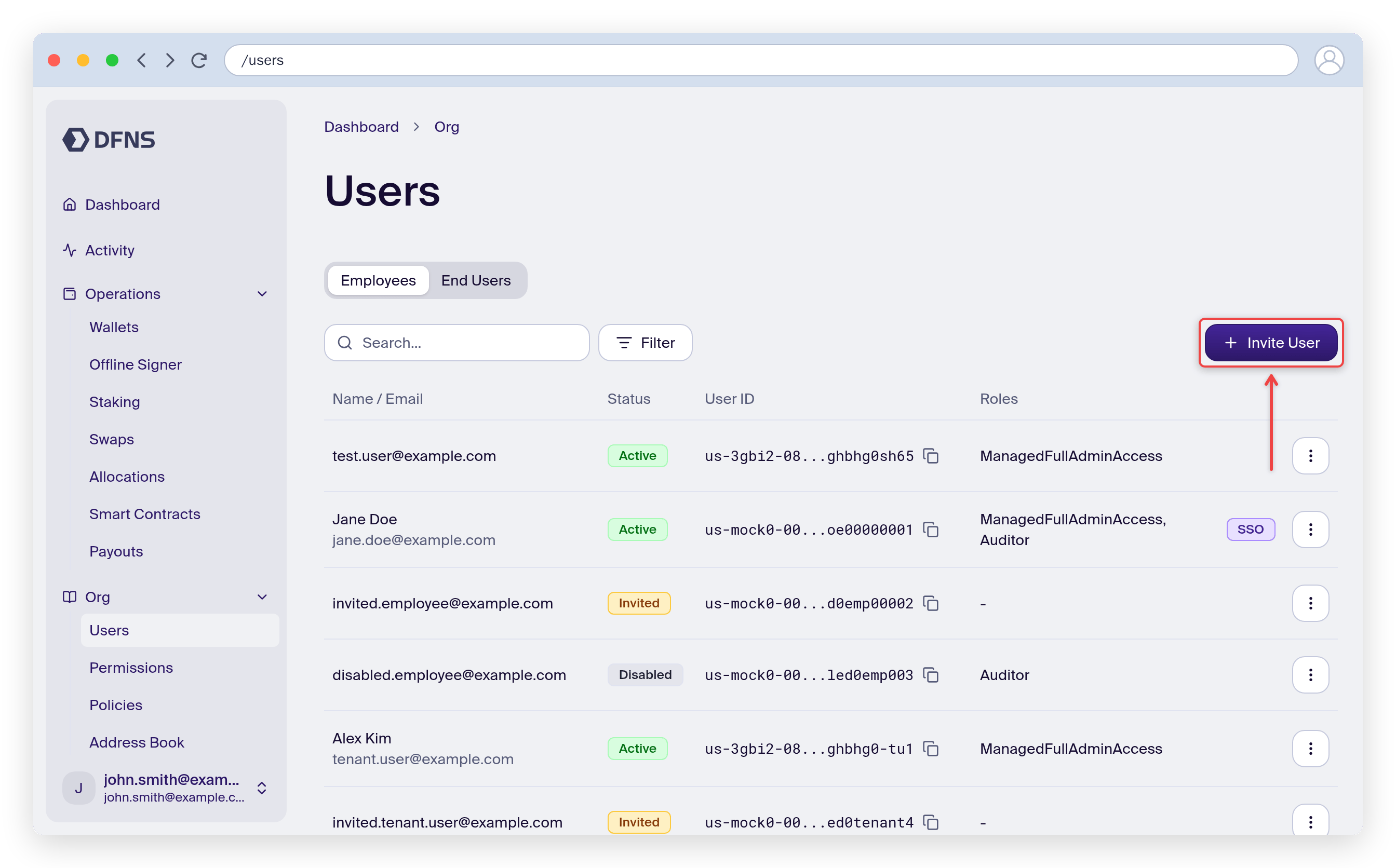Screen dimensions: 1396x868
Task: Click the Invite User button
Action: [1271, 343]
